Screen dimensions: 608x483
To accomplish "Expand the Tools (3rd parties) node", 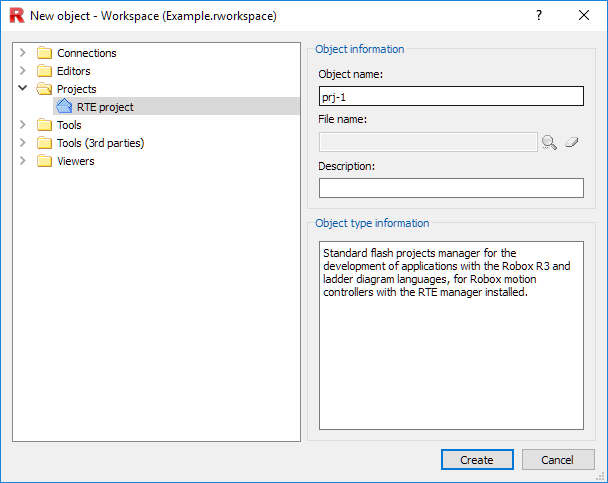I will pos(22,143).
